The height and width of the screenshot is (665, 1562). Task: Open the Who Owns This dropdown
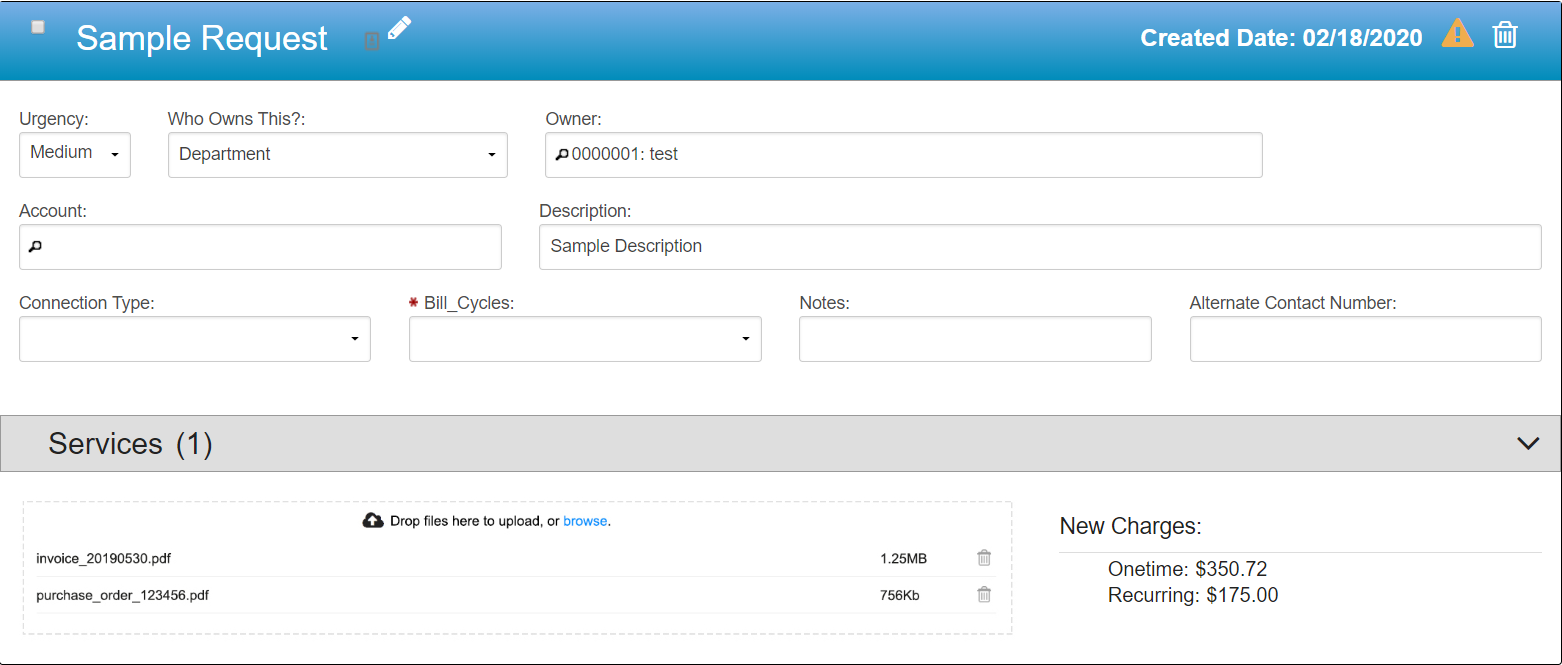point(337,155)
